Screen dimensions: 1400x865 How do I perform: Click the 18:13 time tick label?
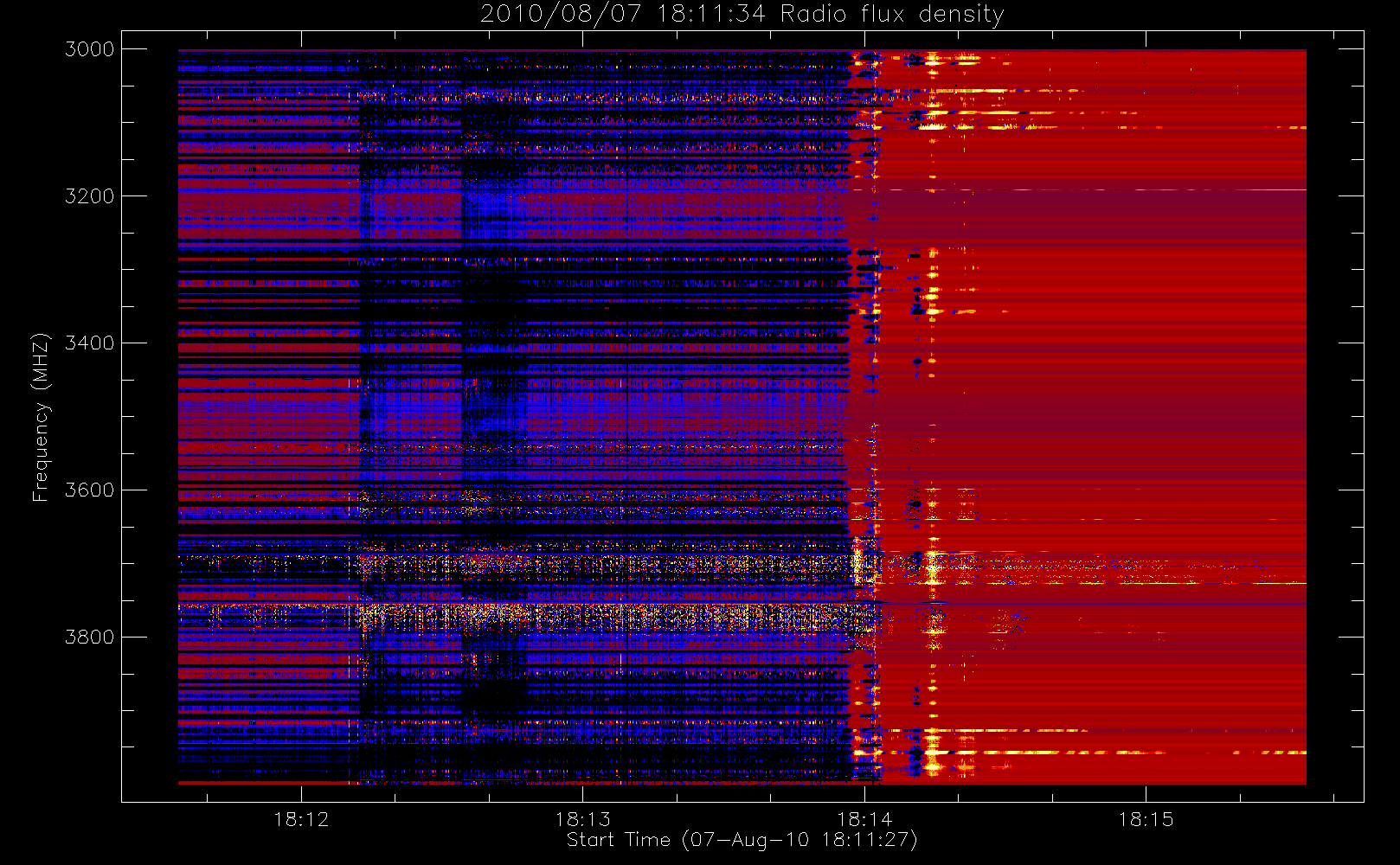click(x=582, y=819)
